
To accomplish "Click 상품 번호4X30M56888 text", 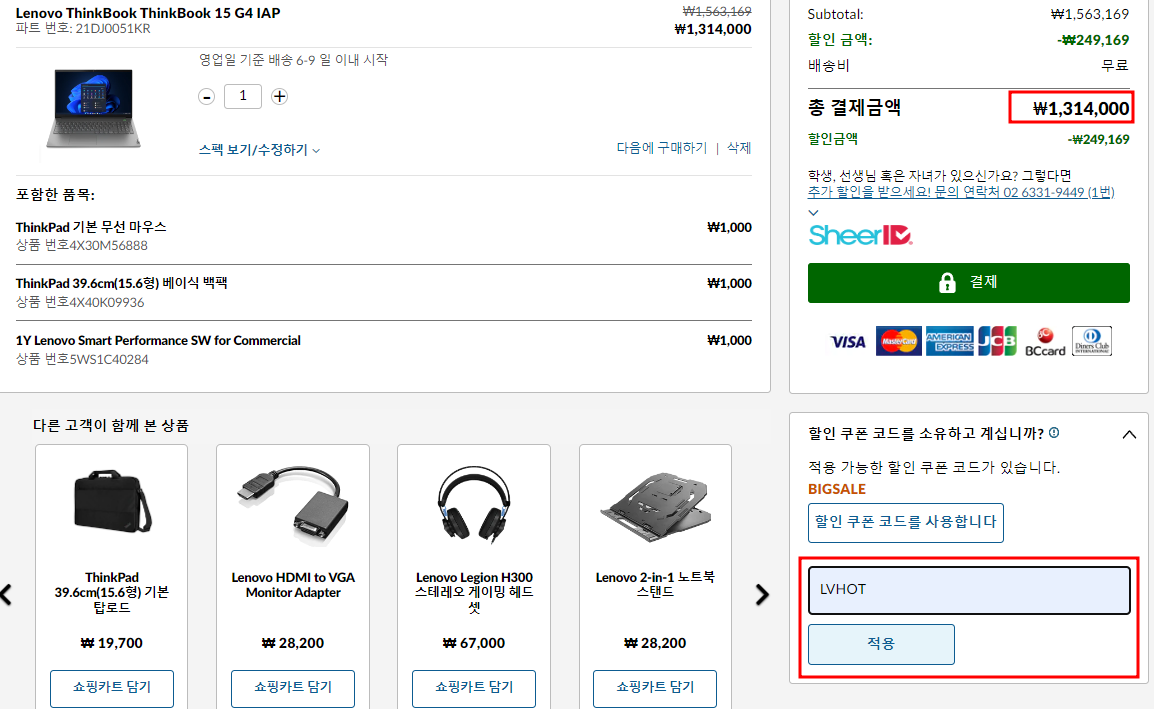I will pyautogui.click(x=82, y=245).
